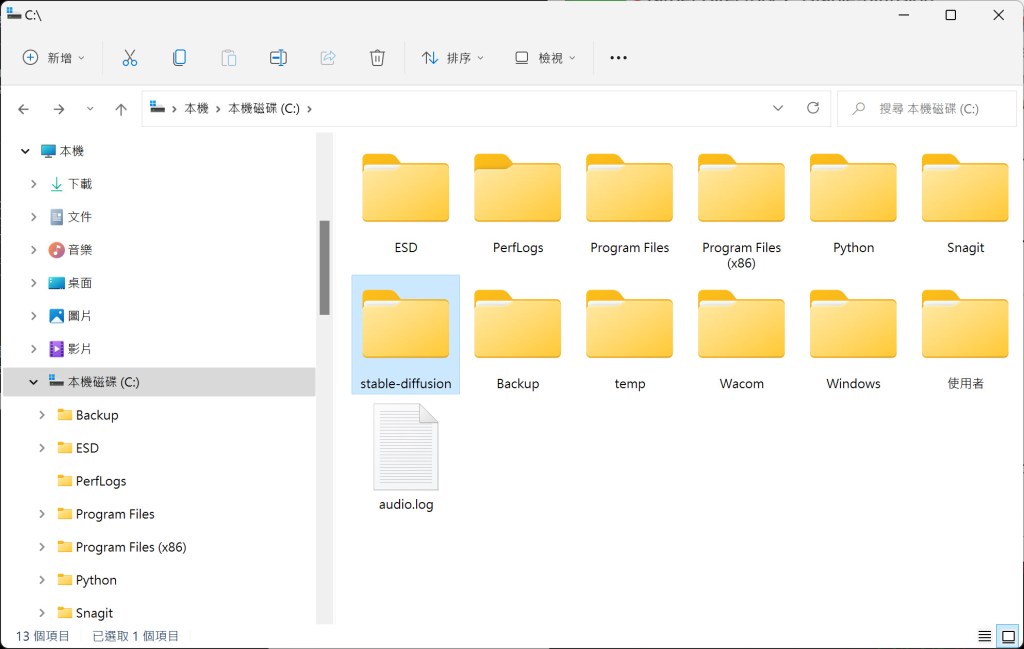Open the 排序 (Sort) dropdown menu

click(452, 58)
